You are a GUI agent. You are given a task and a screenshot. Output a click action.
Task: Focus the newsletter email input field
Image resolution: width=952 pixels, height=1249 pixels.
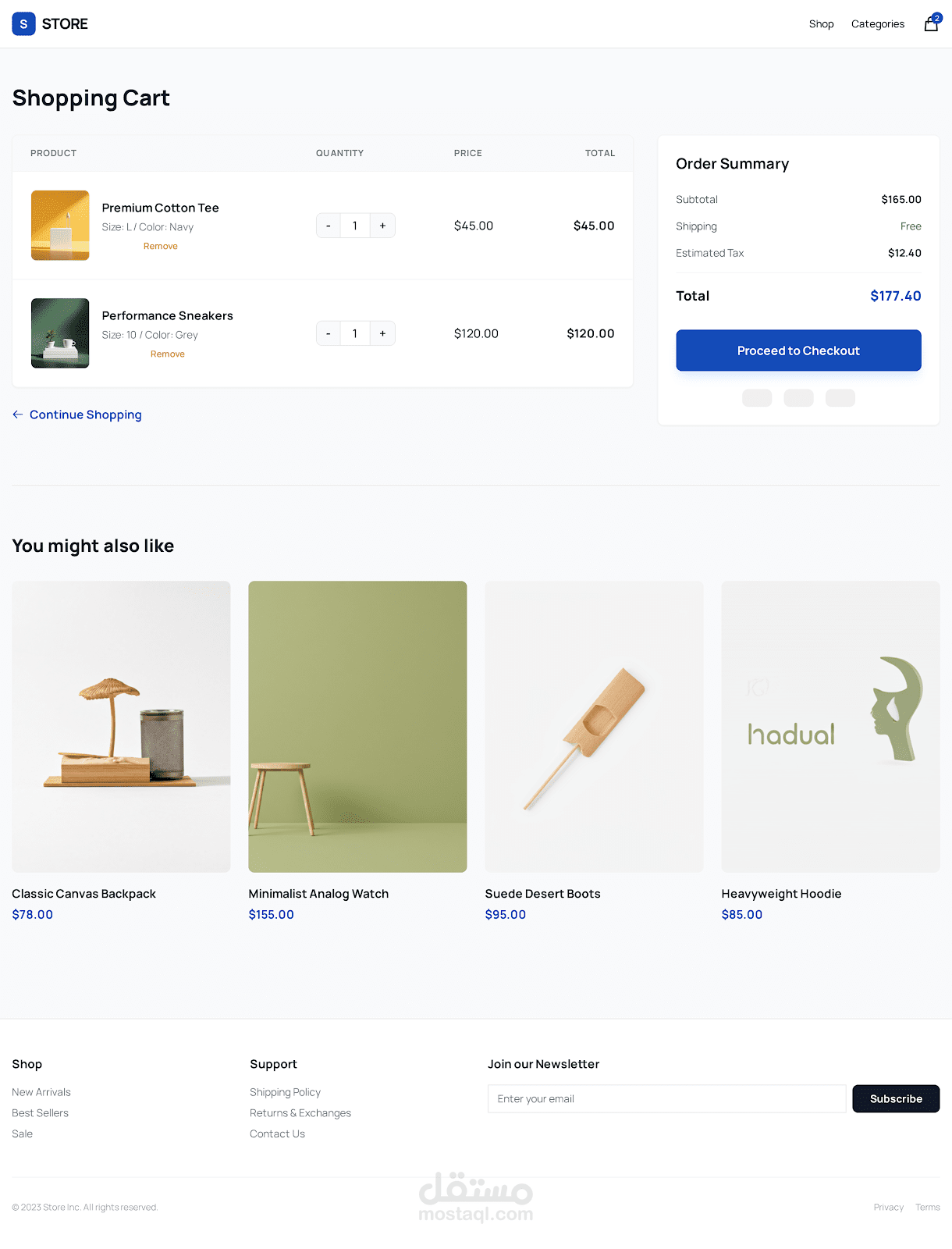tap(667, 1099)
